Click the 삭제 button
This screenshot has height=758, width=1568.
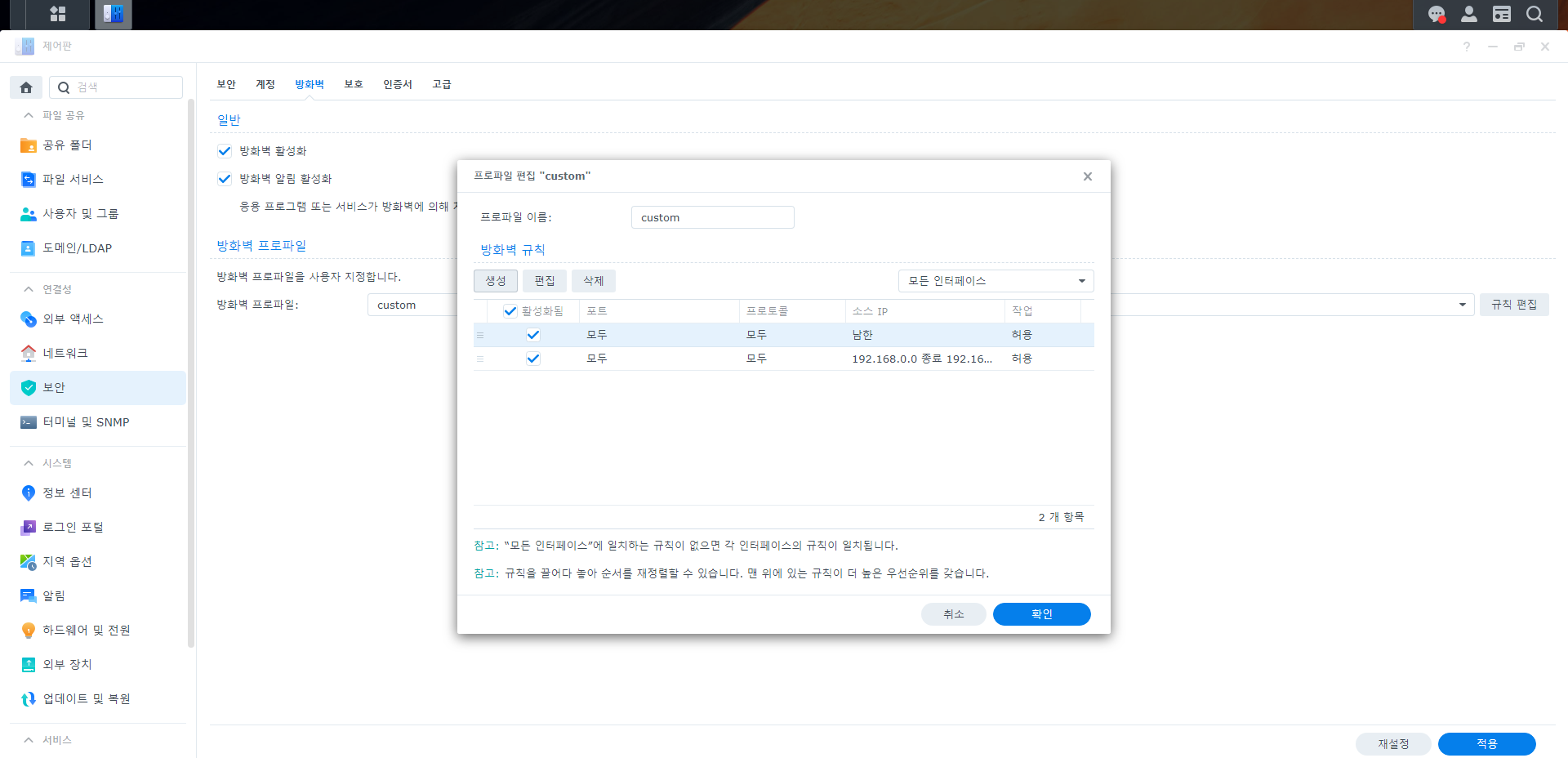point(594,281)
